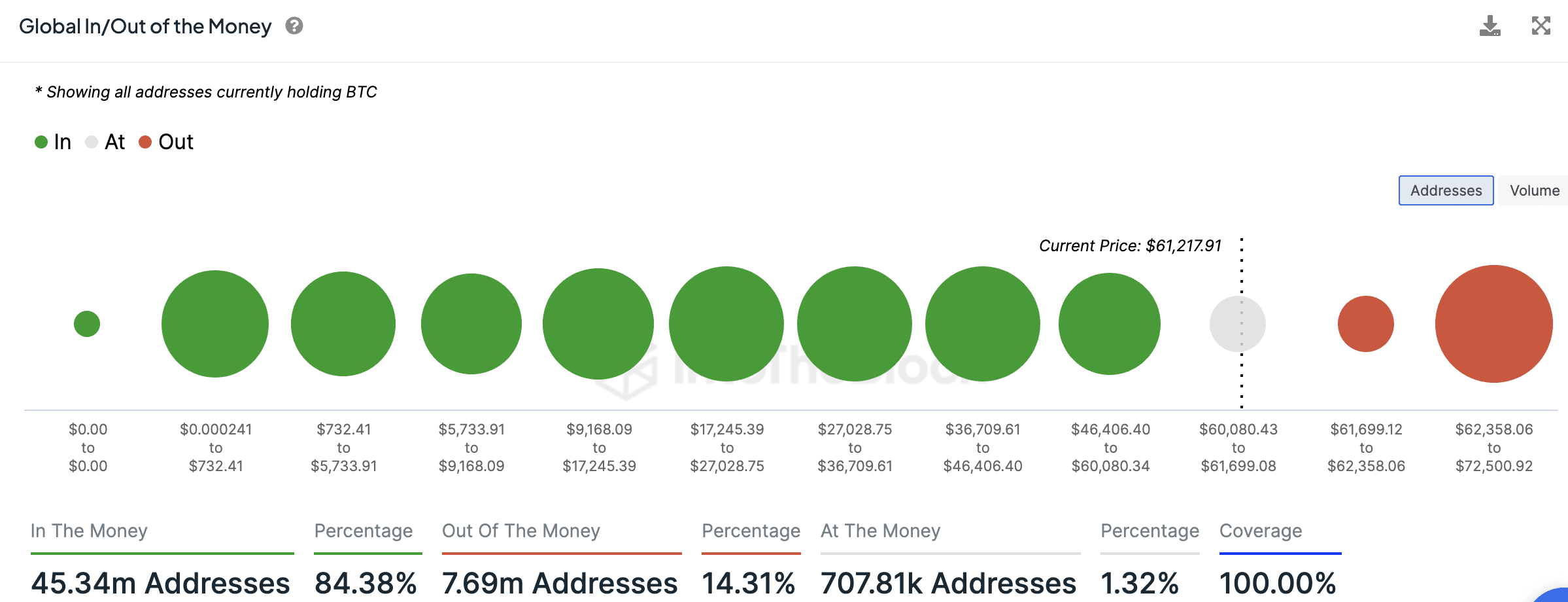This screenshot has width=1568, height=602.
Task: Click the 84.38% percentage value
Action: 366,583
